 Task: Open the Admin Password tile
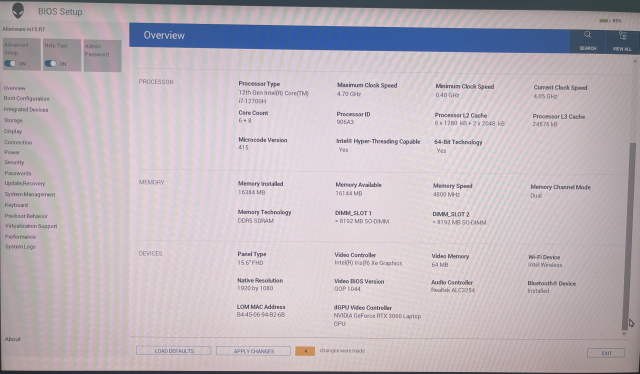[102, 56]
